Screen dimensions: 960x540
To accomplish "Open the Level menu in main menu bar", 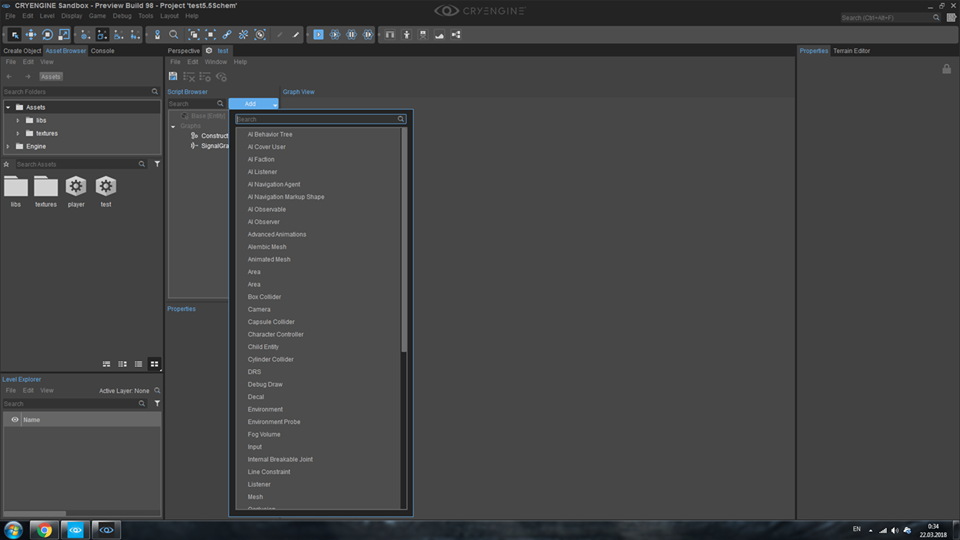I will pos(47,16).
